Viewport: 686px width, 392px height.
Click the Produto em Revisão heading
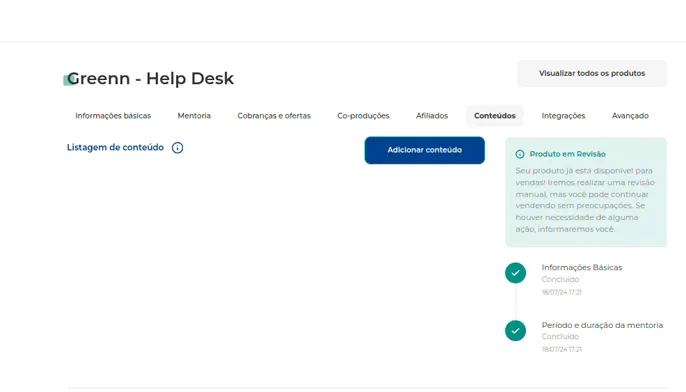point(567,154)
